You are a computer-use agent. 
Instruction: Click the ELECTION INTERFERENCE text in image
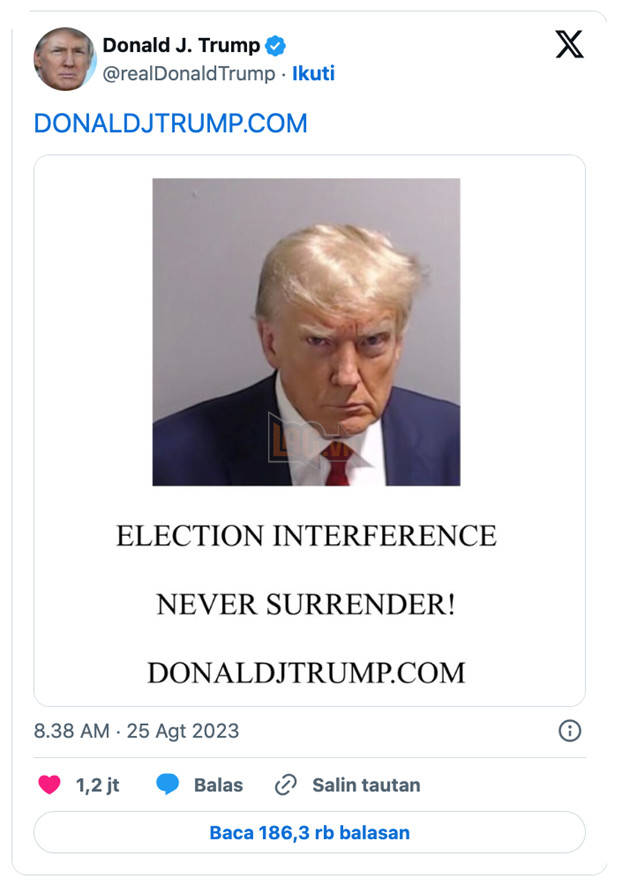click(306, 536)
